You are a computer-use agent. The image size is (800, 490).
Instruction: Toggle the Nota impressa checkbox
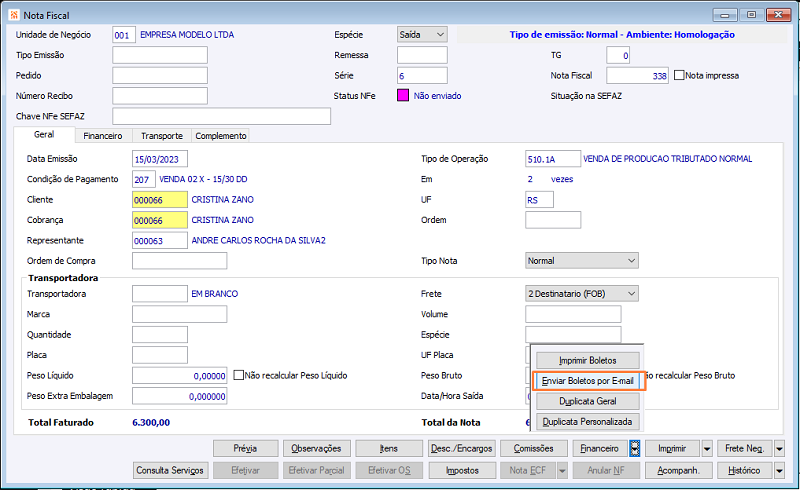pos(679,75)
